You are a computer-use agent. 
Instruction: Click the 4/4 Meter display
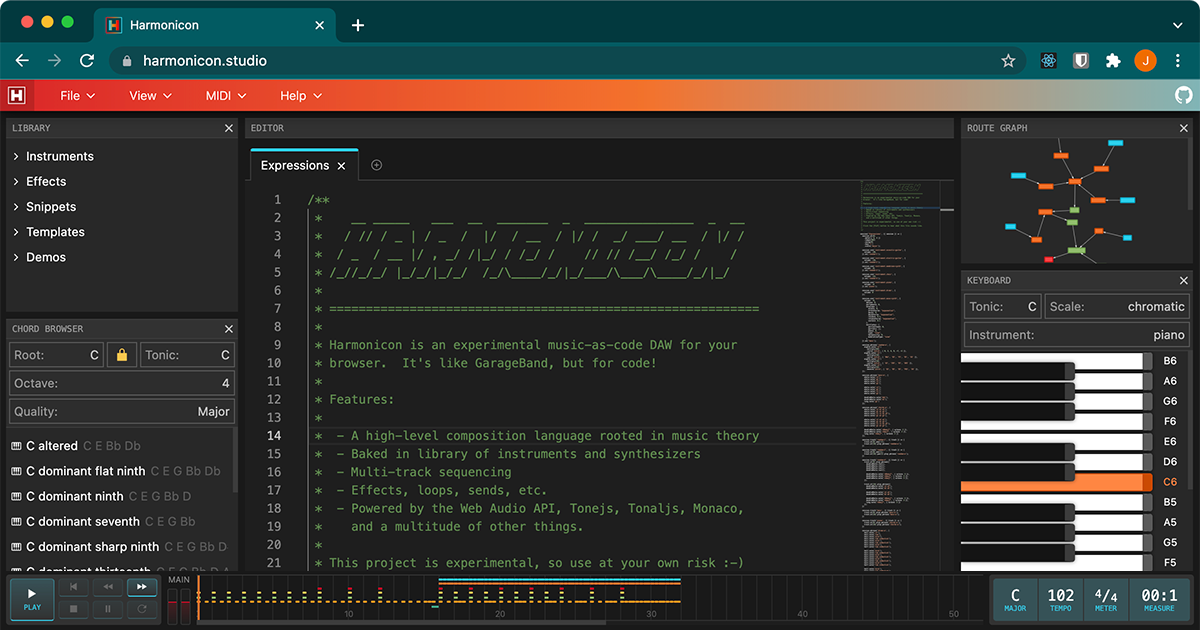(1106, 598)
